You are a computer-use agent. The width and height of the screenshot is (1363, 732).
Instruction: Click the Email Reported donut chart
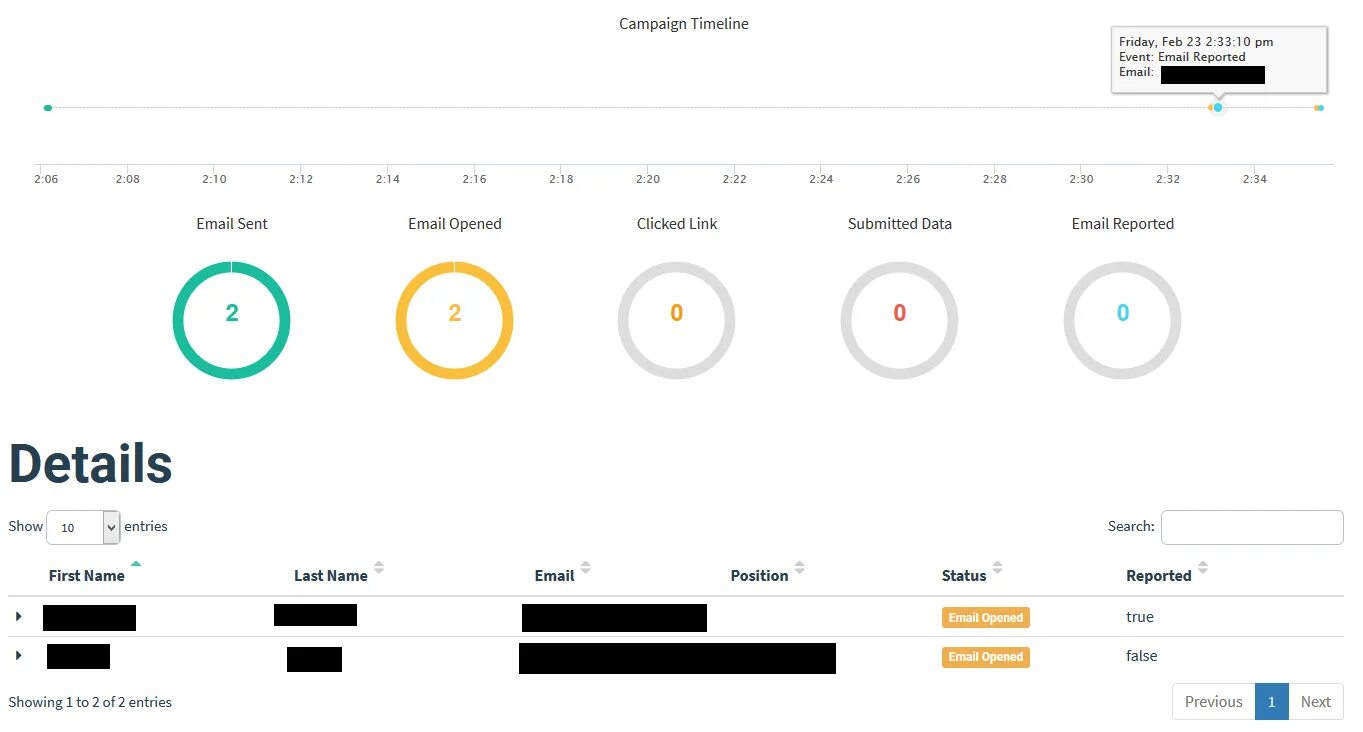point(1122,320)
